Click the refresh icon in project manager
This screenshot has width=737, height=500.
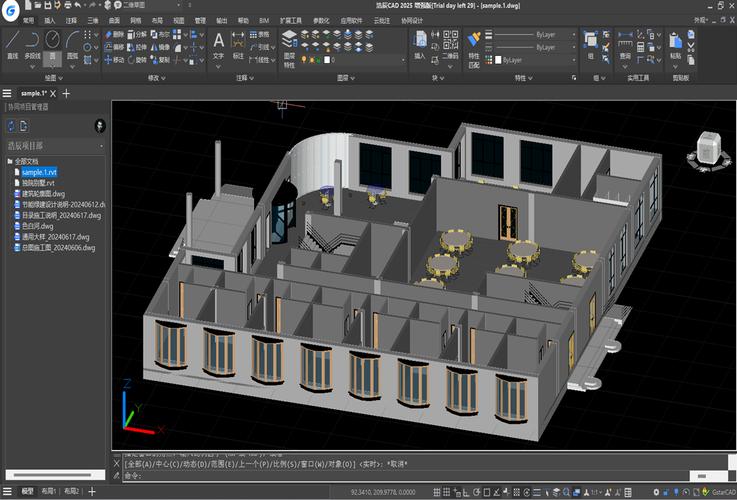click(11, 125)
